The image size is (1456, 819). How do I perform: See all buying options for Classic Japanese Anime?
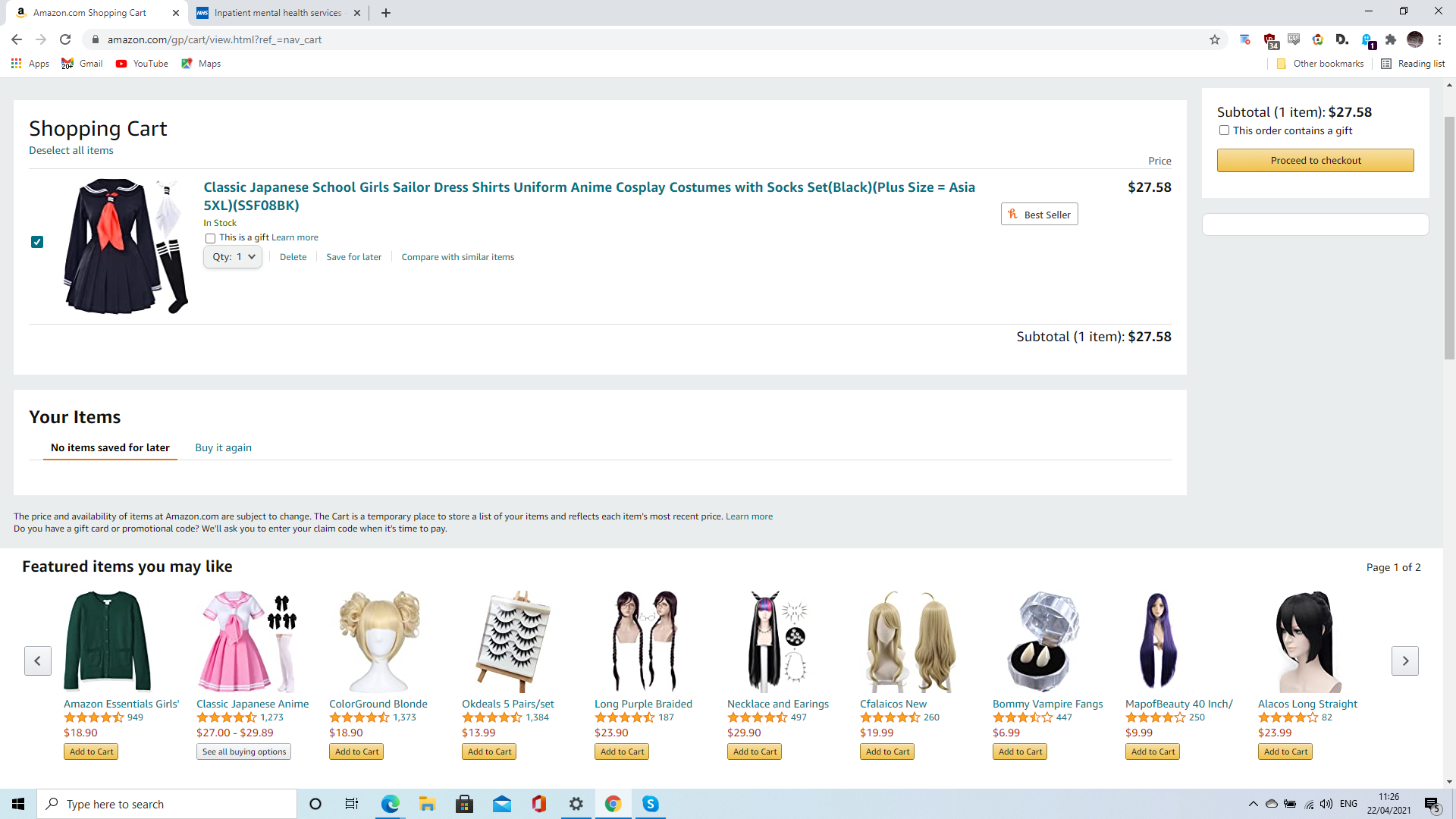244,752
